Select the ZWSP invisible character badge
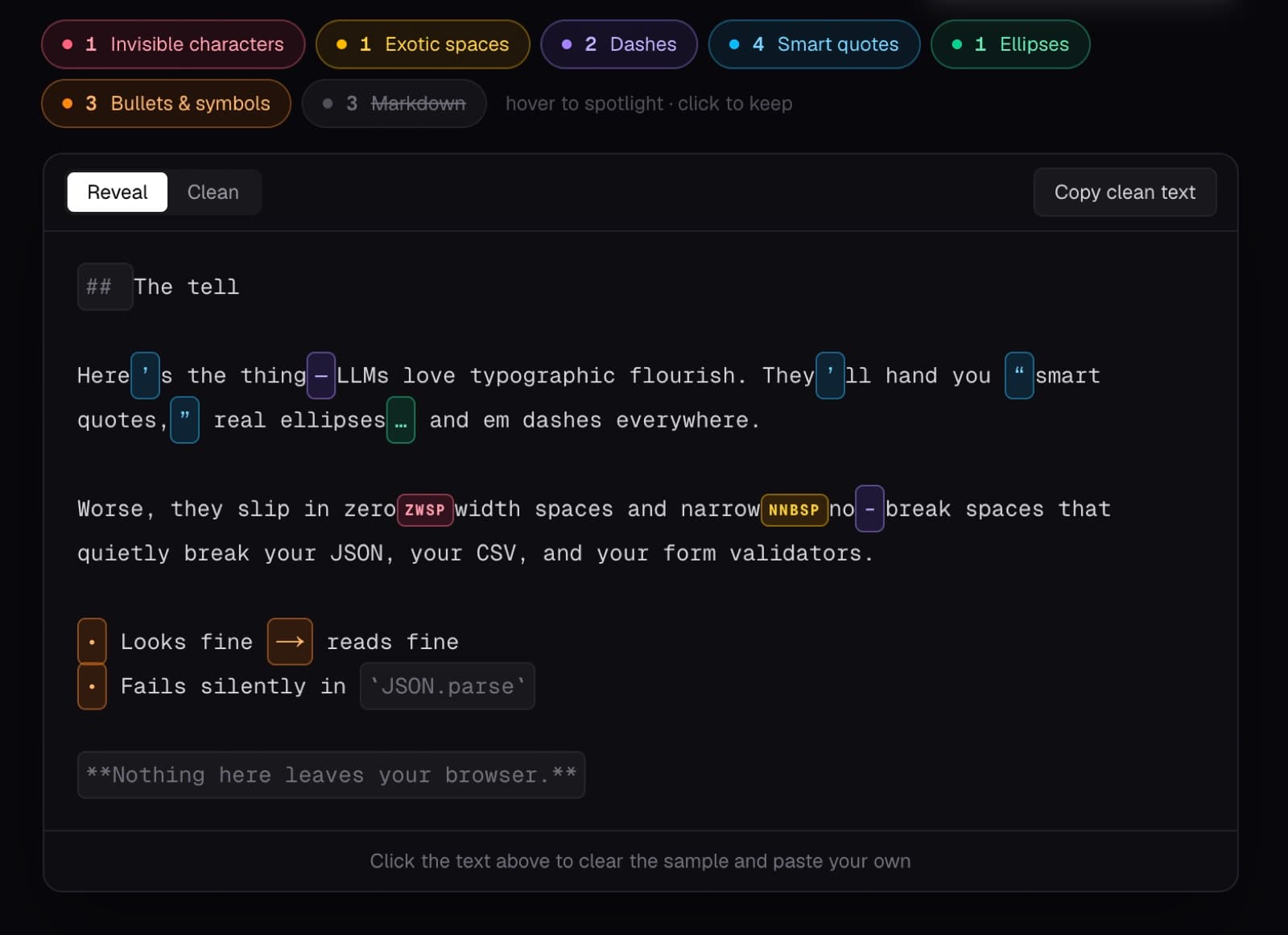Screen dimensions: 1288x935 tap(425, 510)
